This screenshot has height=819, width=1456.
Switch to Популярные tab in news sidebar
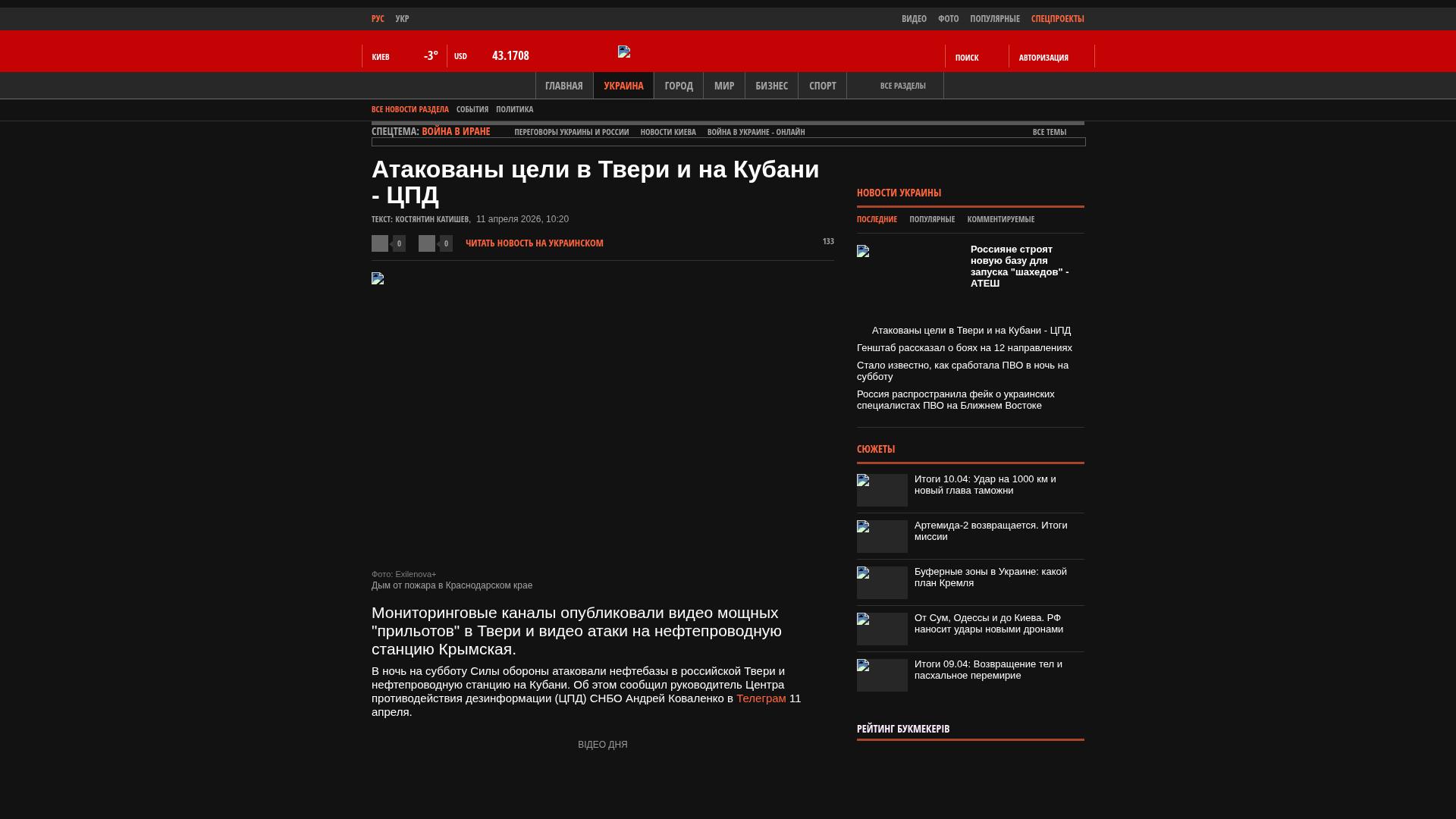931,219
